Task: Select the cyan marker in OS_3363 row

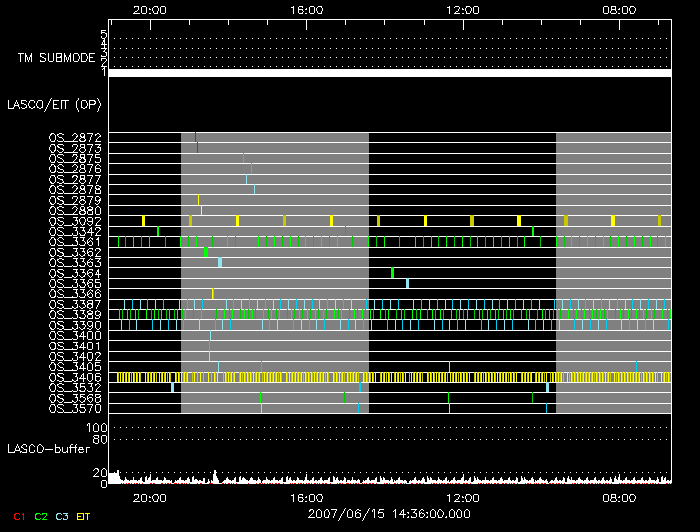Action: (x=220, y=262)
